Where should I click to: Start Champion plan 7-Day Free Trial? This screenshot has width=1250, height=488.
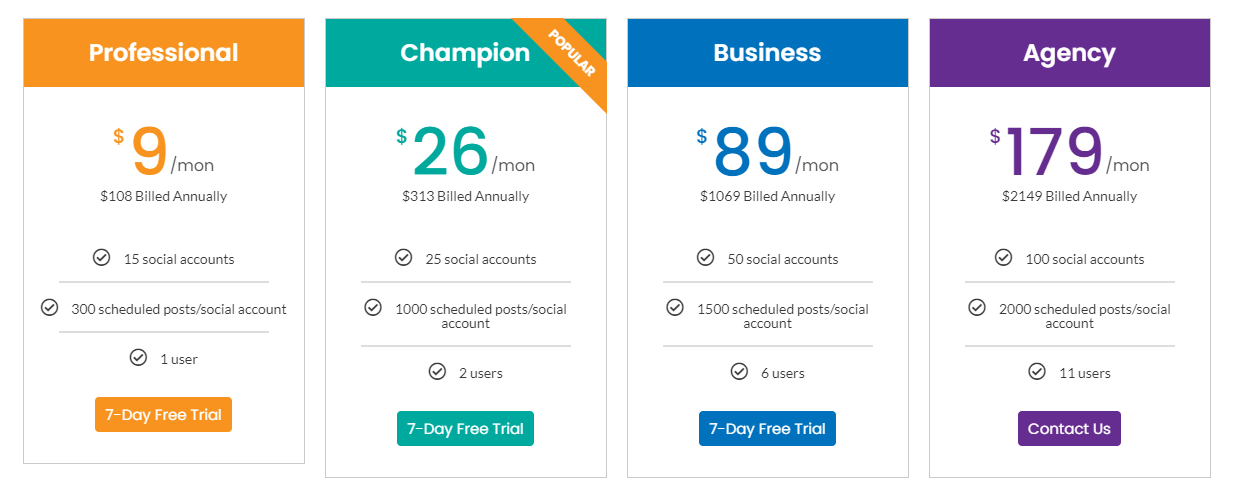pyautogui.click(x=465, y=428)
